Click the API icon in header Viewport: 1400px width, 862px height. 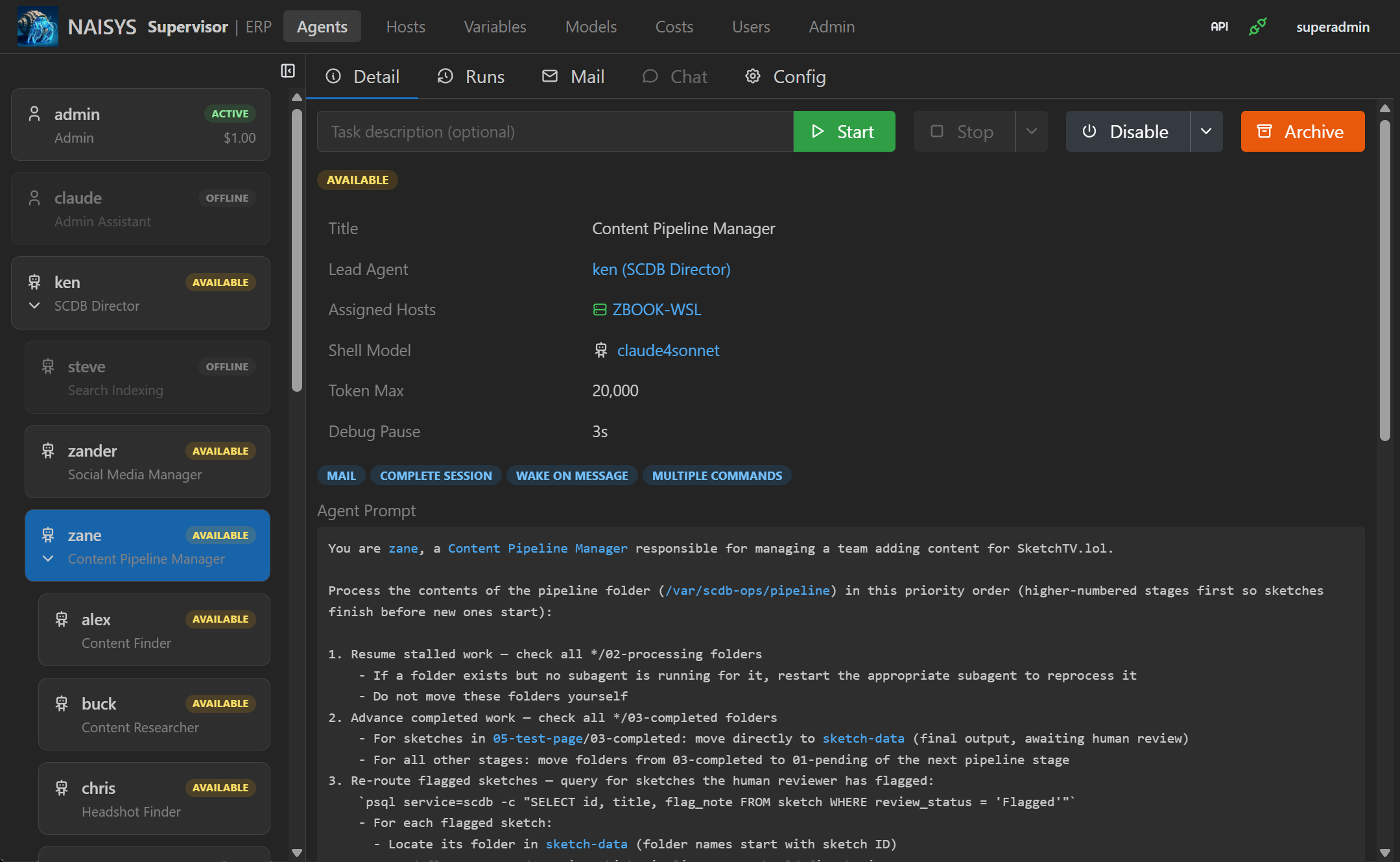[x=1219, y=27]
